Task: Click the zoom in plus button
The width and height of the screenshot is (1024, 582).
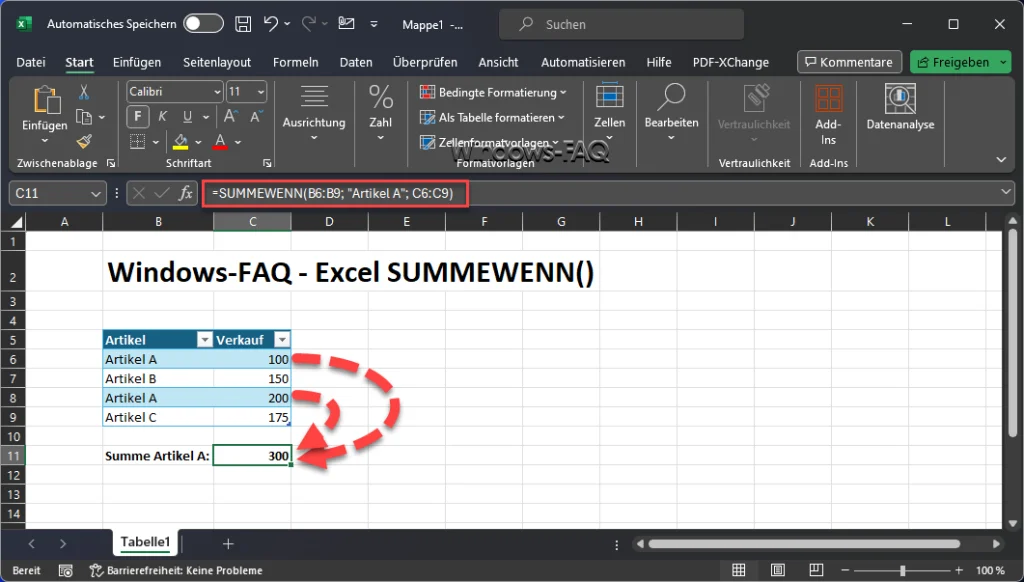Action: point(959,570)
